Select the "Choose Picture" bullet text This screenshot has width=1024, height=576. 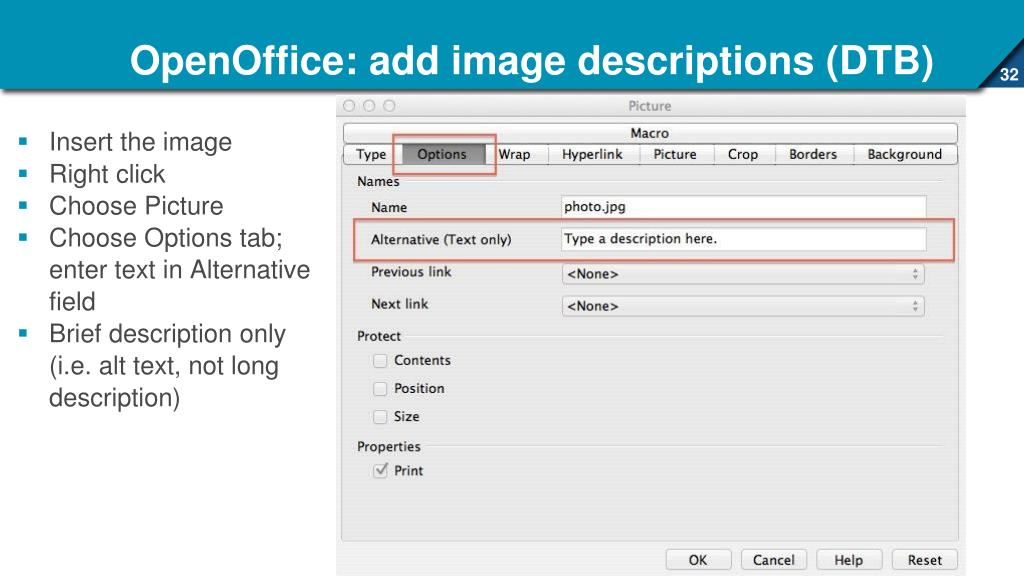click(x=136, y=206)
